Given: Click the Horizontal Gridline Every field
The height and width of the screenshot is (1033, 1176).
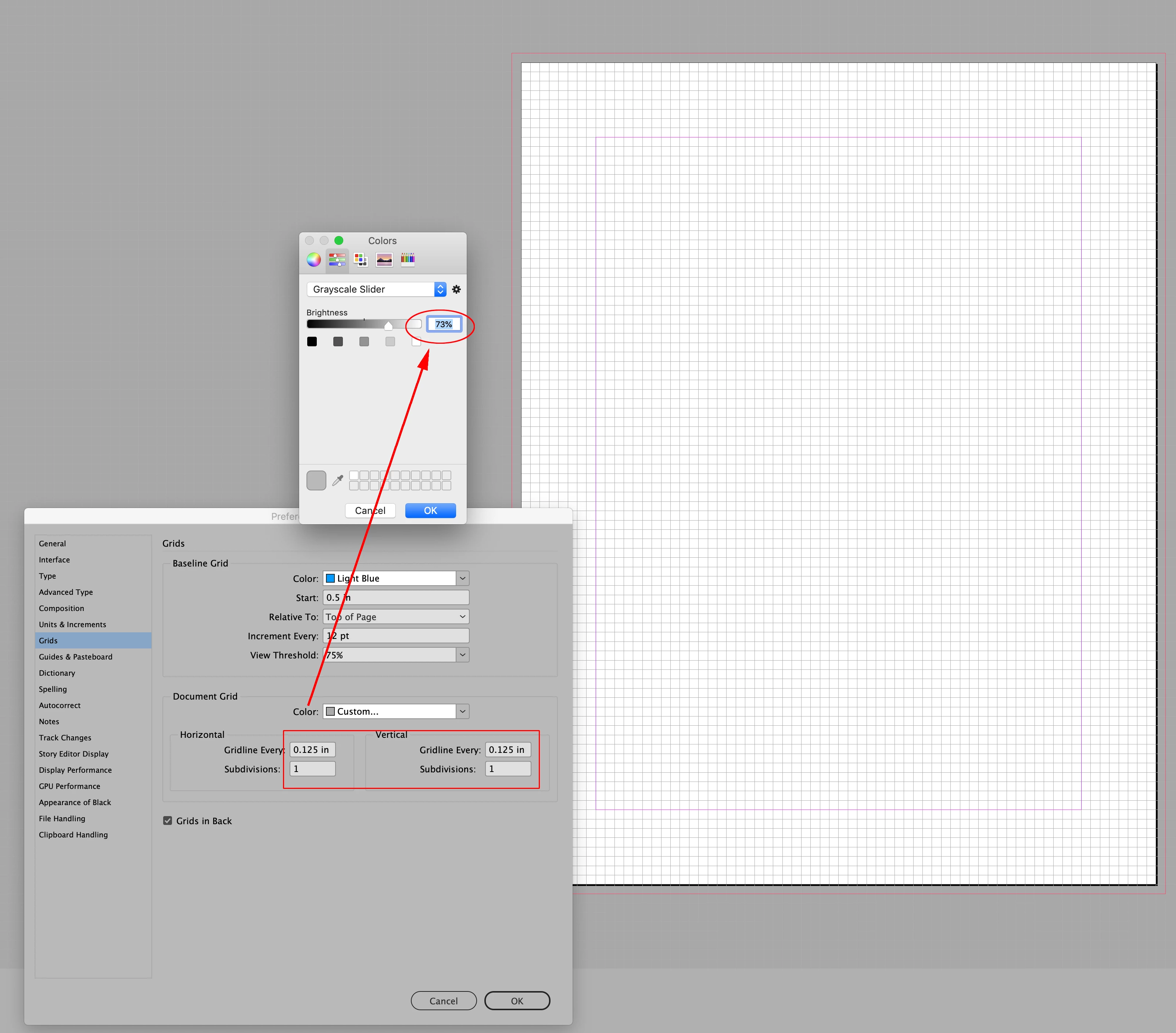Looking at the screenshot, I should [312, 750].
